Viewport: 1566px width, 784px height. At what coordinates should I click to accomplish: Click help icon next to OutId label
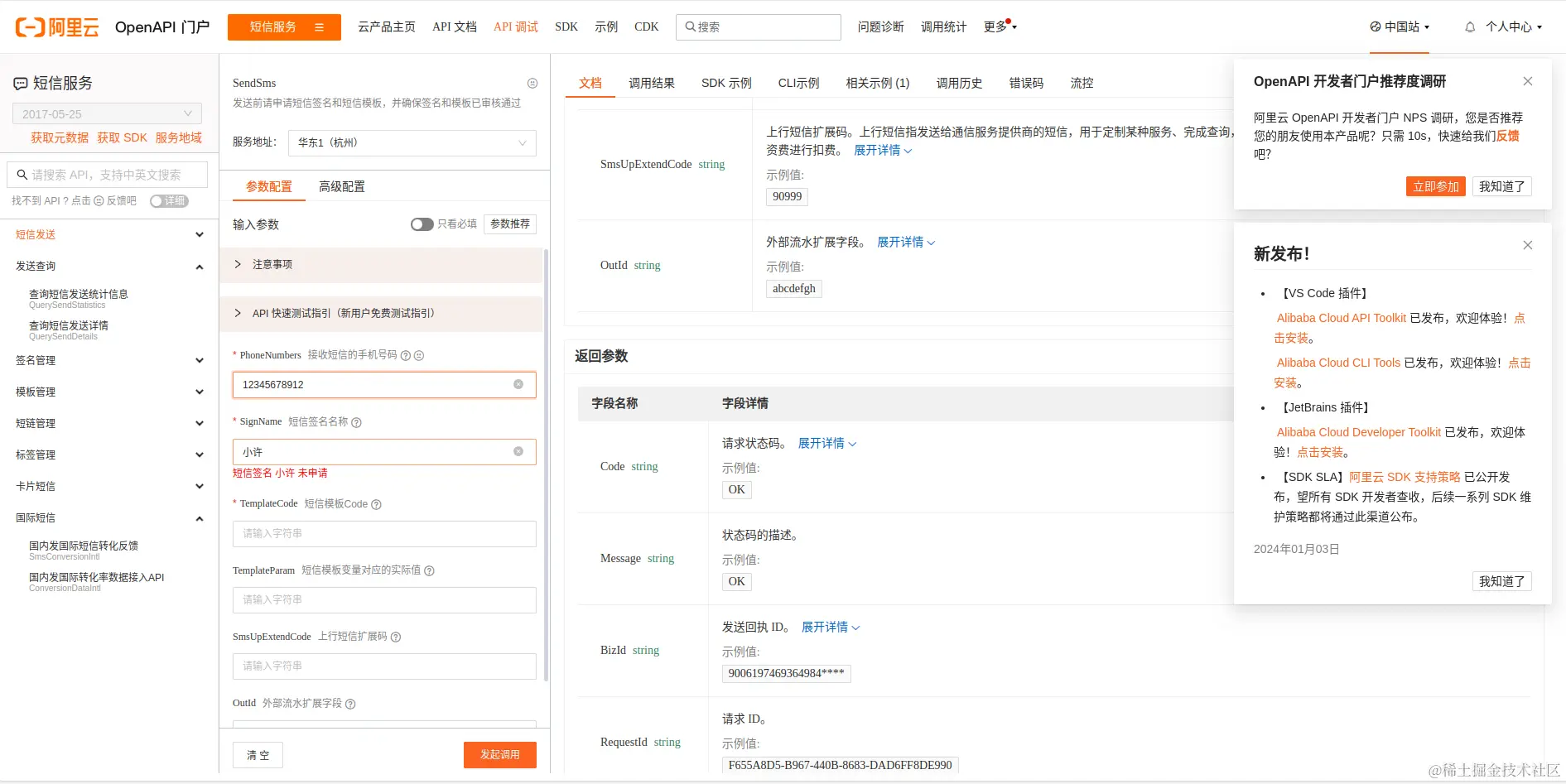tap(350, 704)
